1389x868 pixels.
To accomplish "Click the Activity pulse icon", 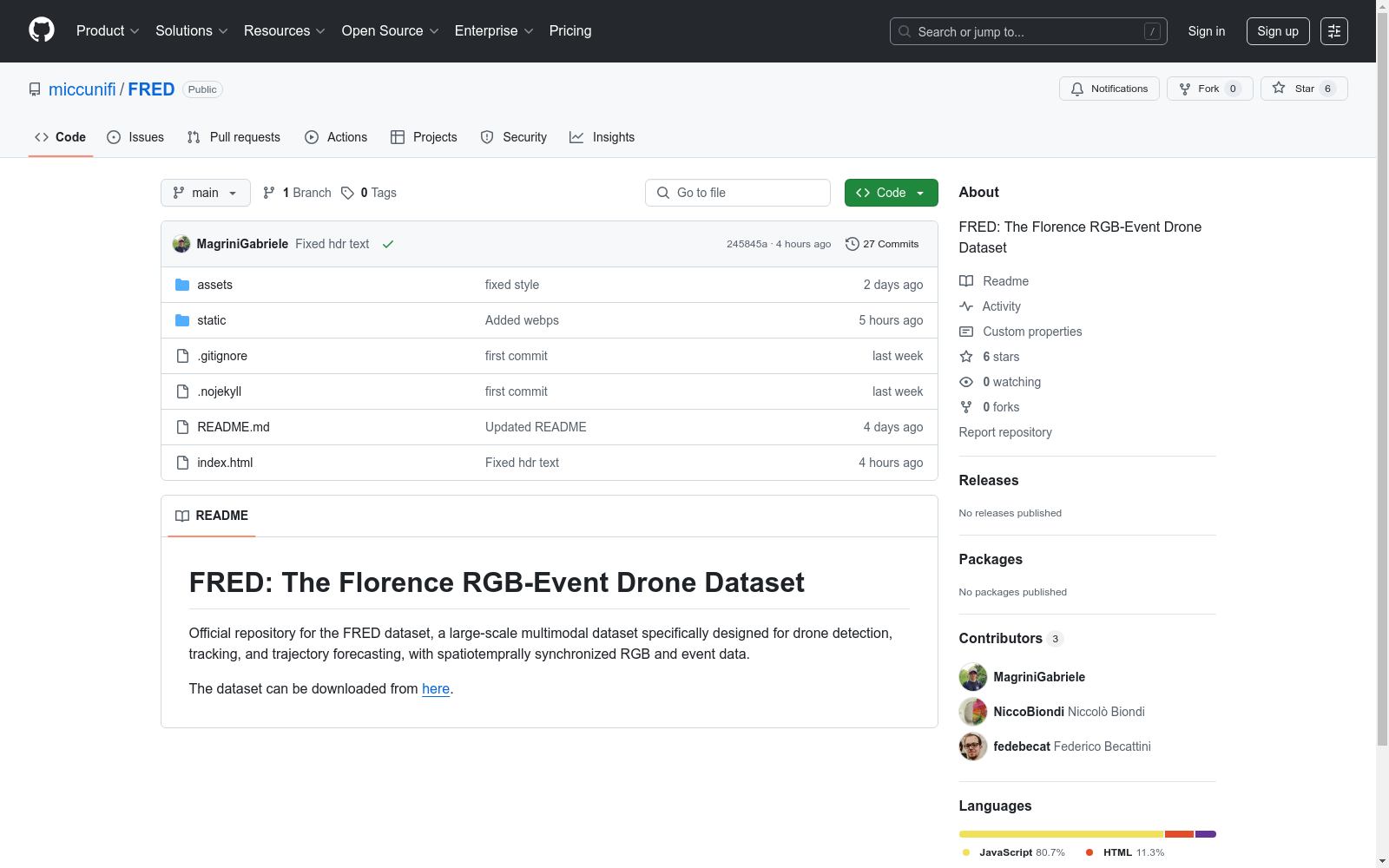I will pyautogui.click(x=966, y=306).
